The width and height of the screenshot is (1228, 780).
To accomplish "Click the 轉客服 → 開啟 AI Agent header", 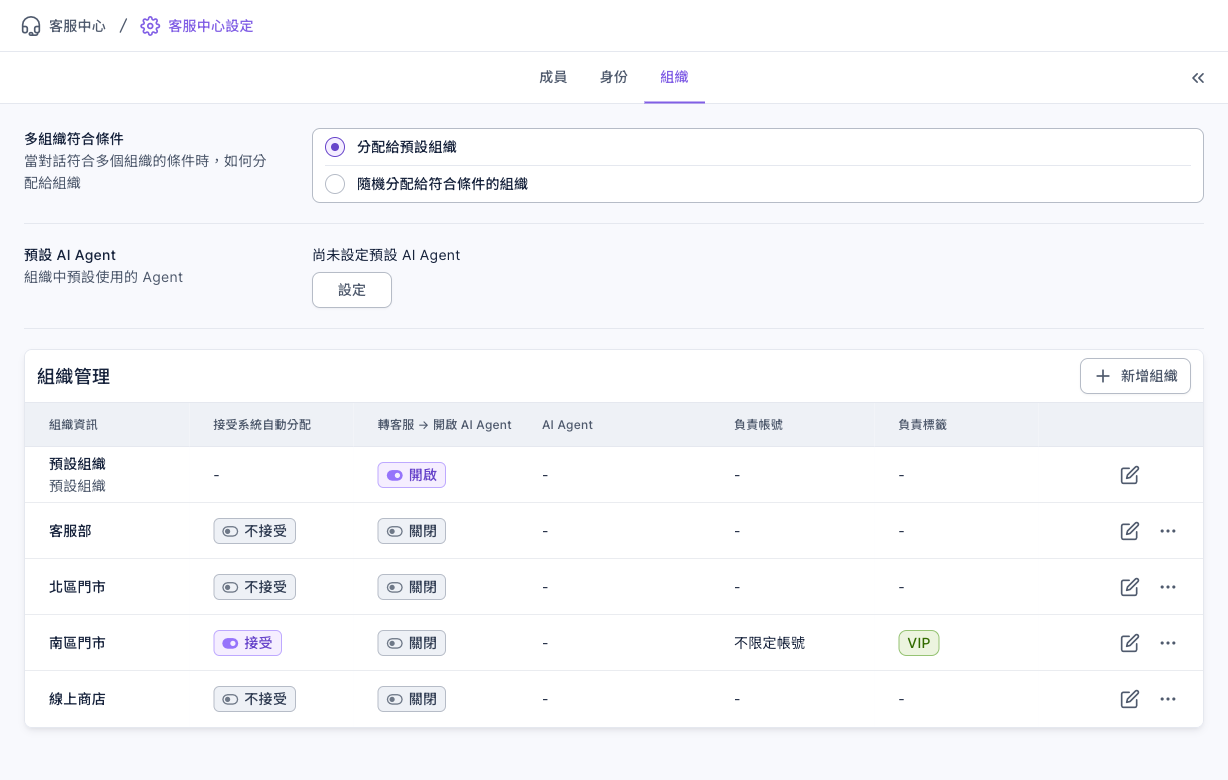I will [445, 425].
